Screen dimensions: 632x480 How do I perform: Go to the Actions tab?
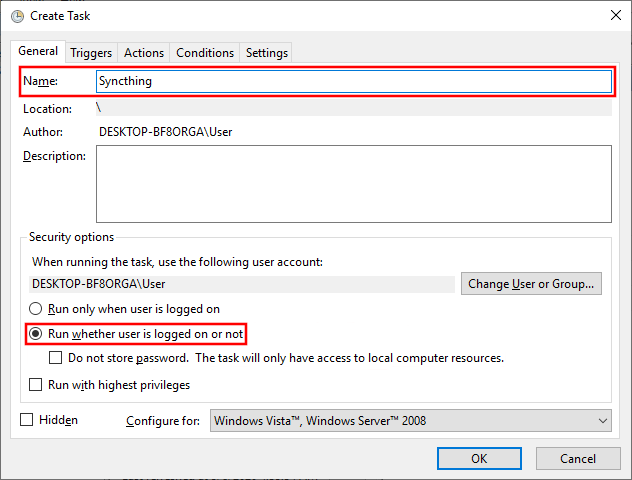pyautogui.click(x=144, y=53)
